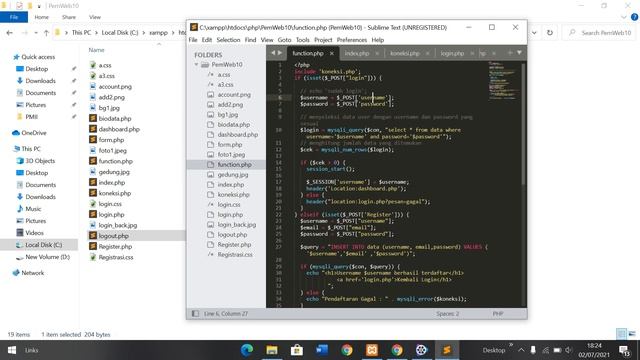640x360 pixels.
Task: Open OneDrive in Explorer navigation pane
Action: 33,133
